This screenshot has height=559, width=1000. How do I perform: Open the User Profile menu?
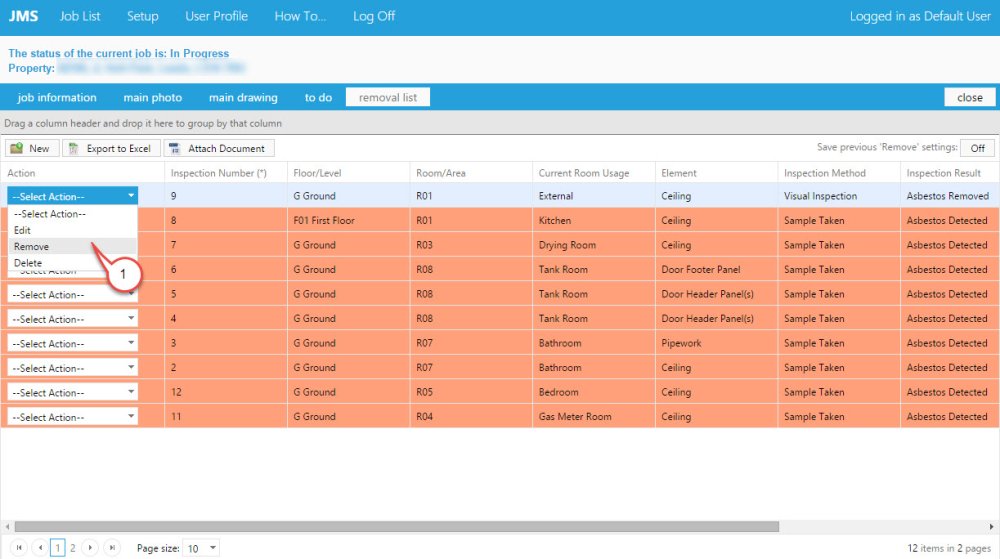pos(216,16)
